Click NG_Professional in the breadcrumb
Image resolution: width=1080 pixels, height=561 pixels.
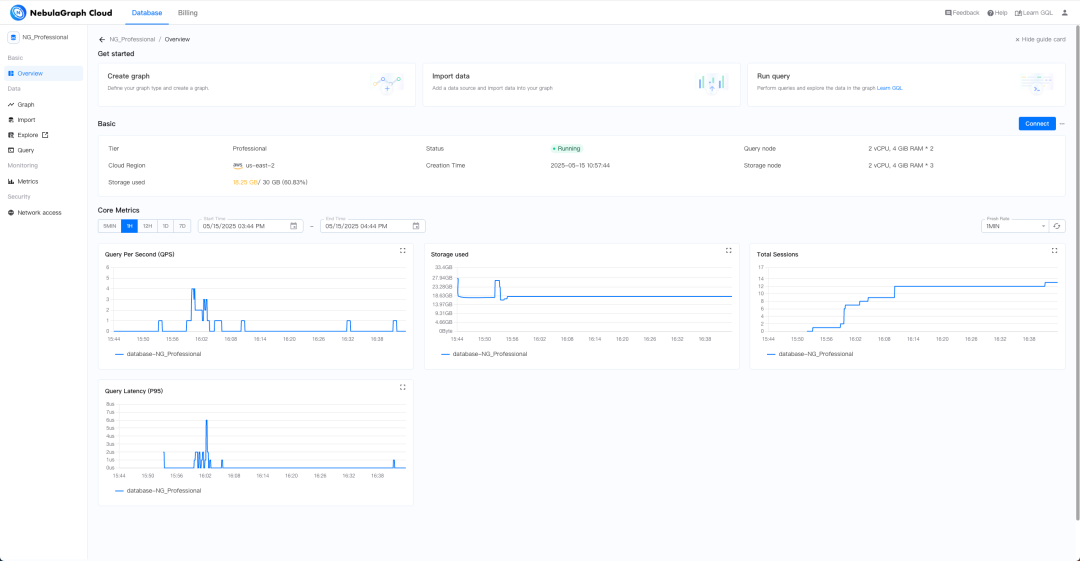tap(132, 39)
